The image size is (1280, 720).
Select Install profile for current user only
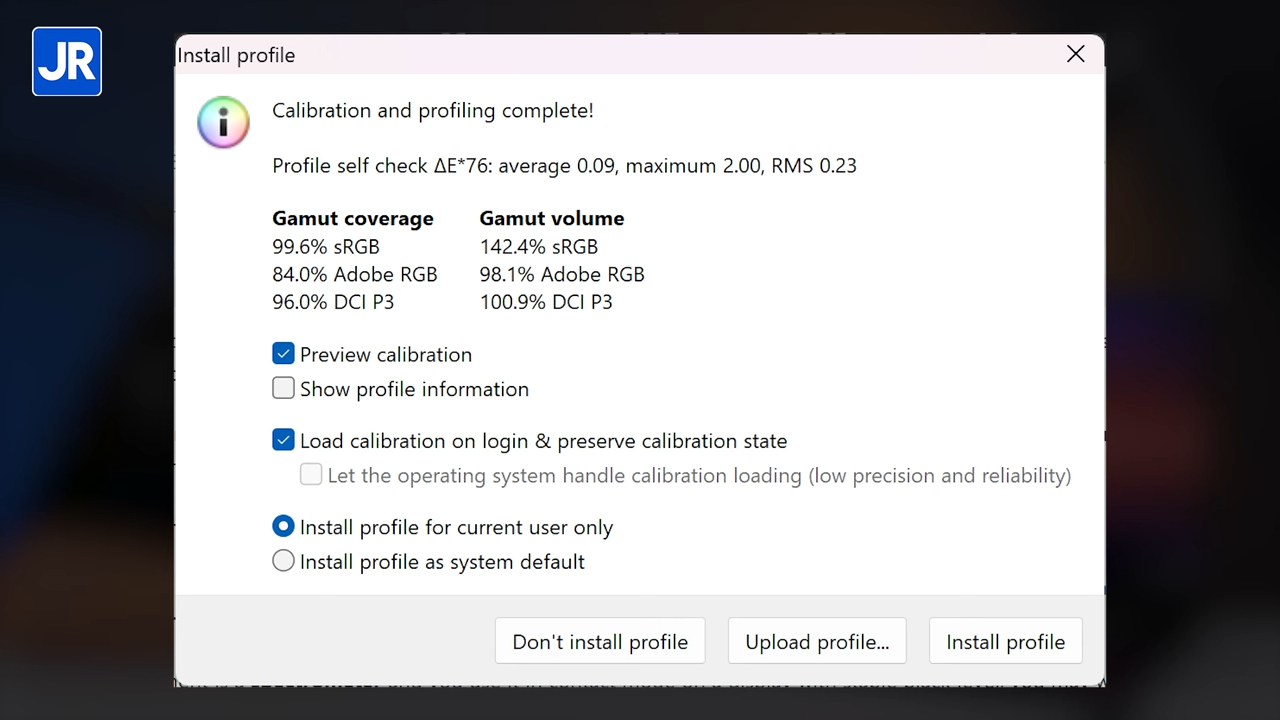click(x=284, y=527)
